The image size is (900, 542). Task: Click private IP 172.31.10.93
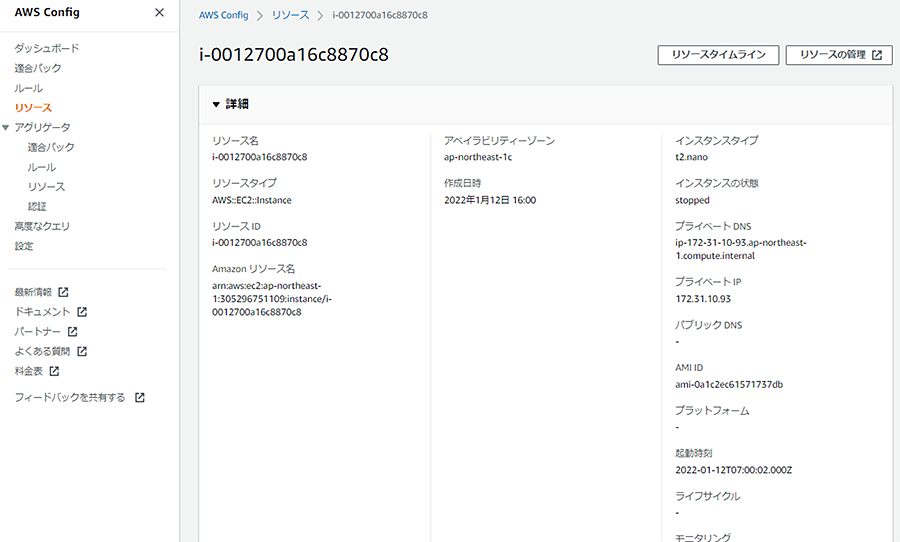tap(703, 299)
